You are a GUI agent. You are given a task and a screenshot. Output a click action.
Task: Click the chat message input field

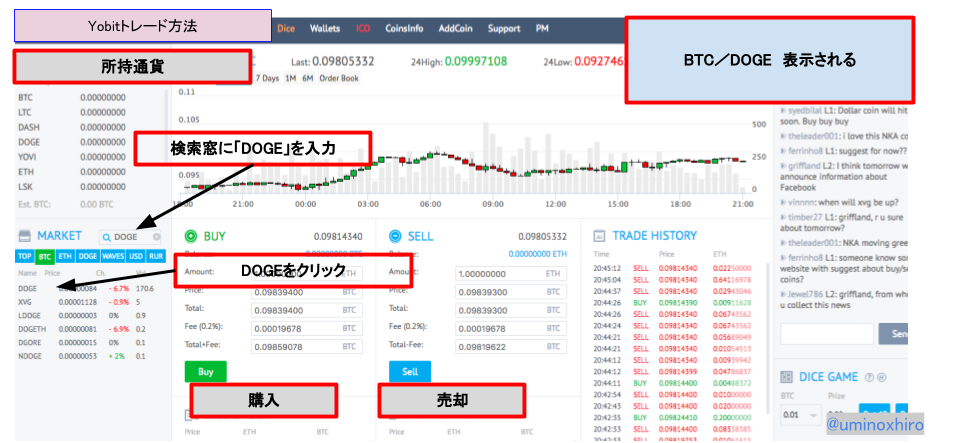click(827, 334)
